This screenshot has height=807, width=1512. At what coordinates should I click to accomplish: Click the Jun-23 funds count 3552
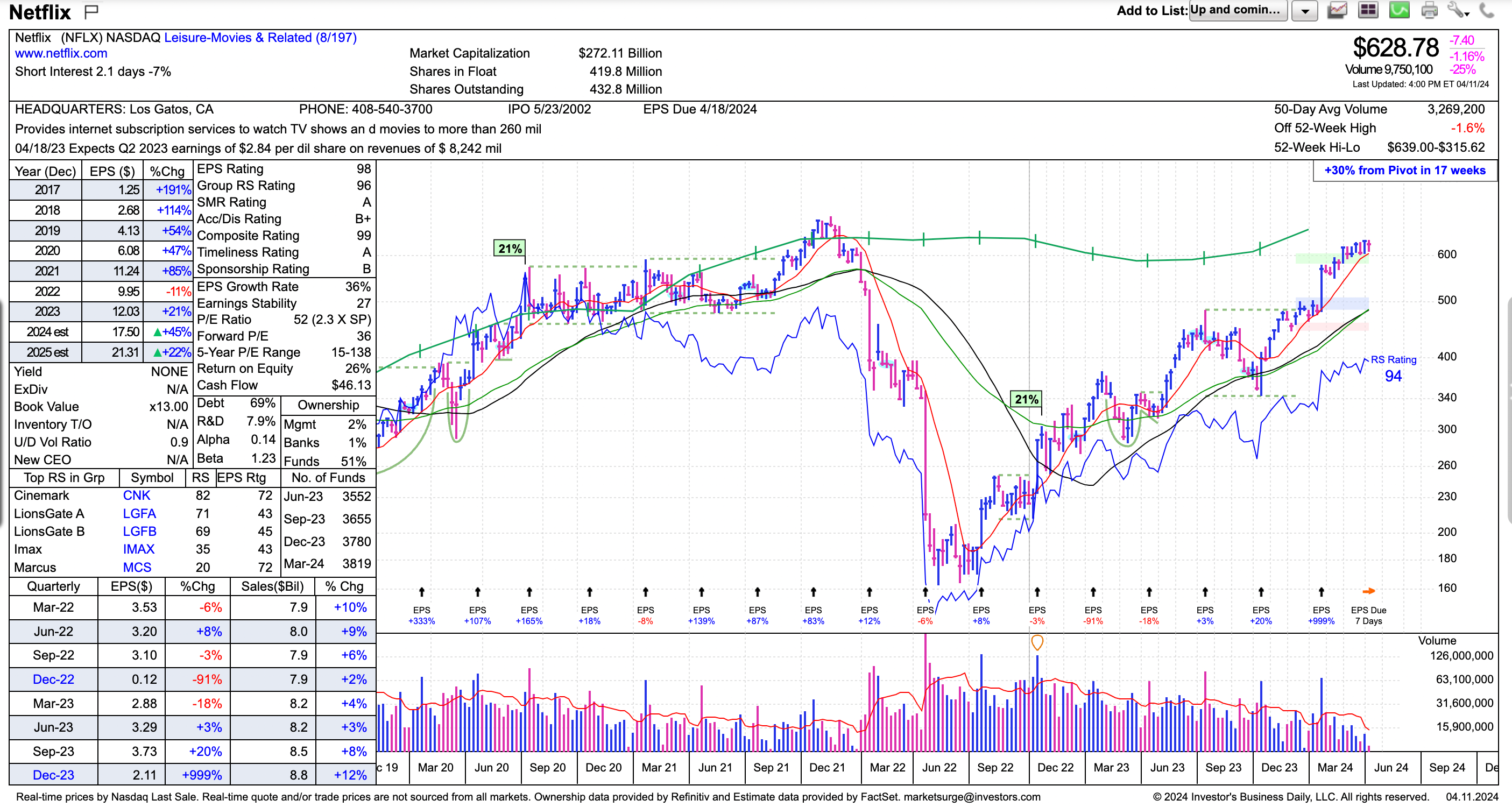point(356,497)
